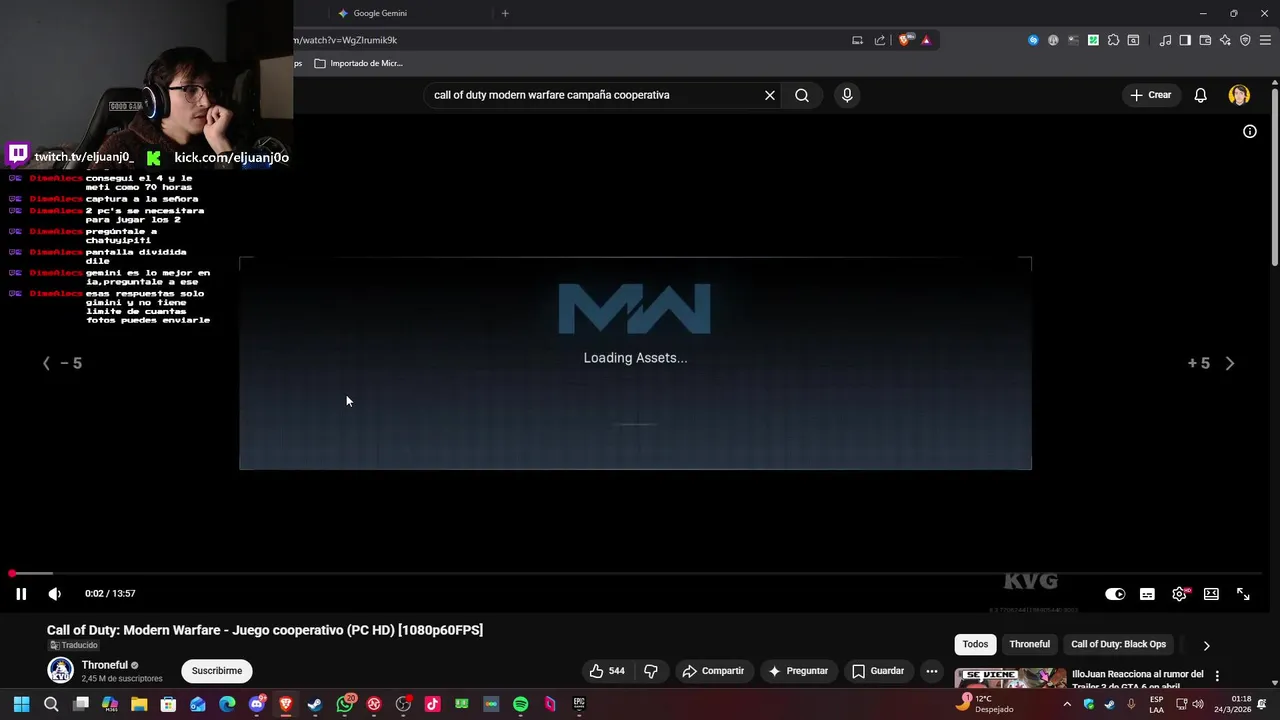Open the Importado de Micr... bookmarks folder
Image resolution: width=1280 pixels, height=720 pixels.
[x=358, y=63]
